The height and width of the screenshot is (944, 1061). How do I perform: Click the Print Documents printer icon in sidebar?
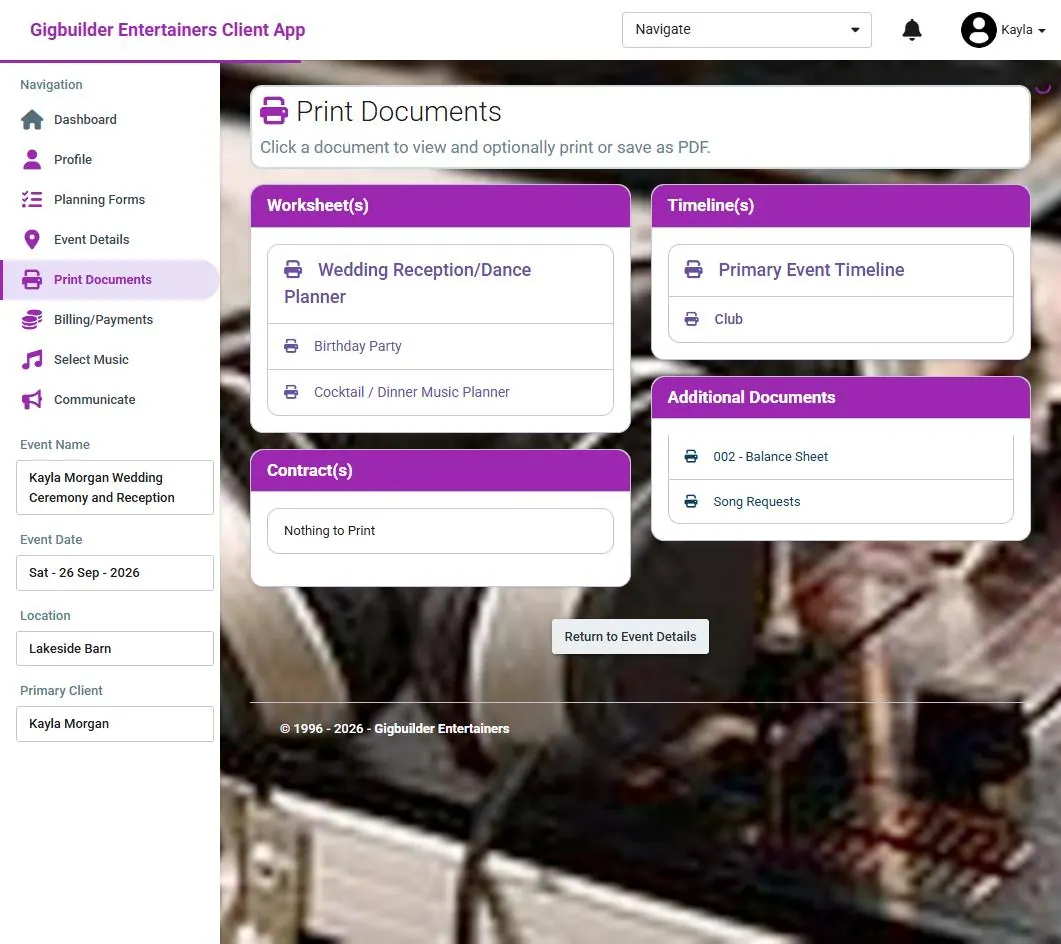[x=32, y=279]
